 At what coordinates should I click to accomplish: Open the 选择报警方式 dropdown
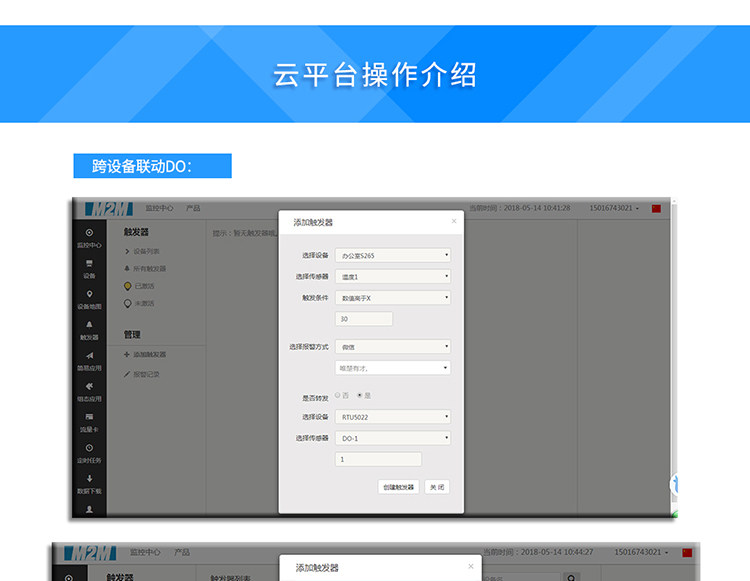click(393, 347)
